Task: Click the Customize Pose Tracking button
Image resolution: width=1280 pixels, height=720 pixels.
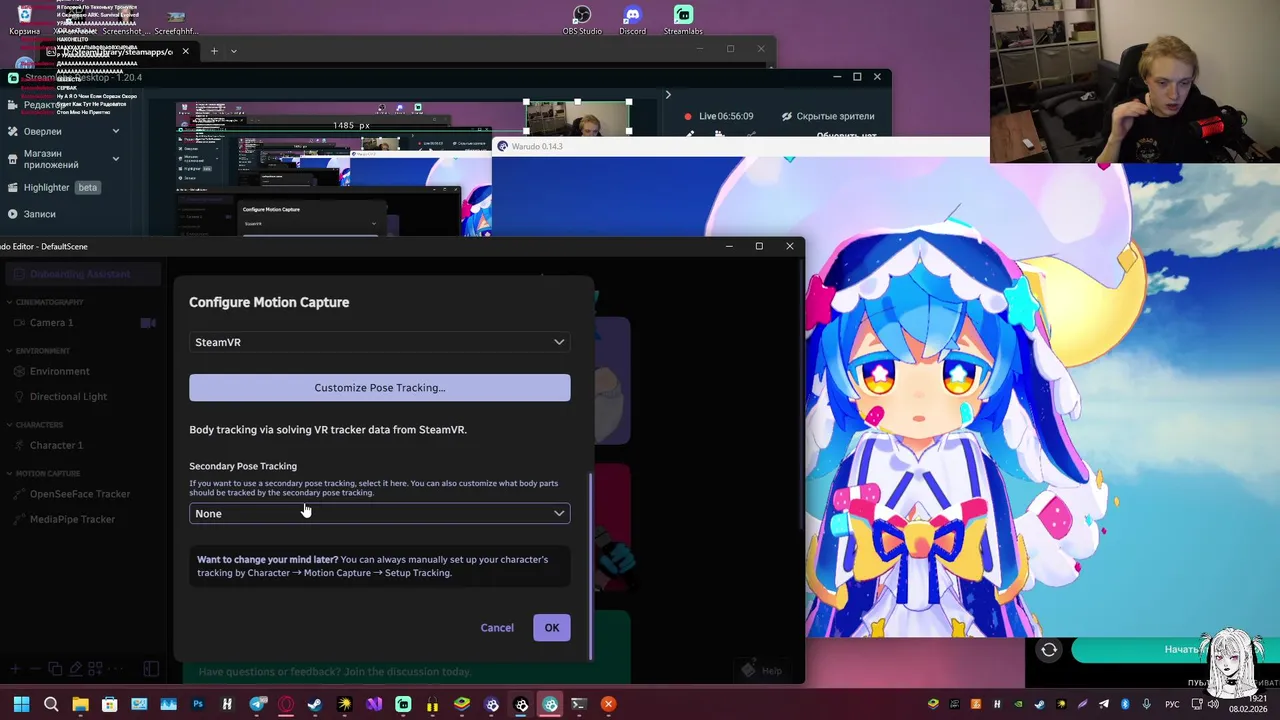Action: point(379,388)
